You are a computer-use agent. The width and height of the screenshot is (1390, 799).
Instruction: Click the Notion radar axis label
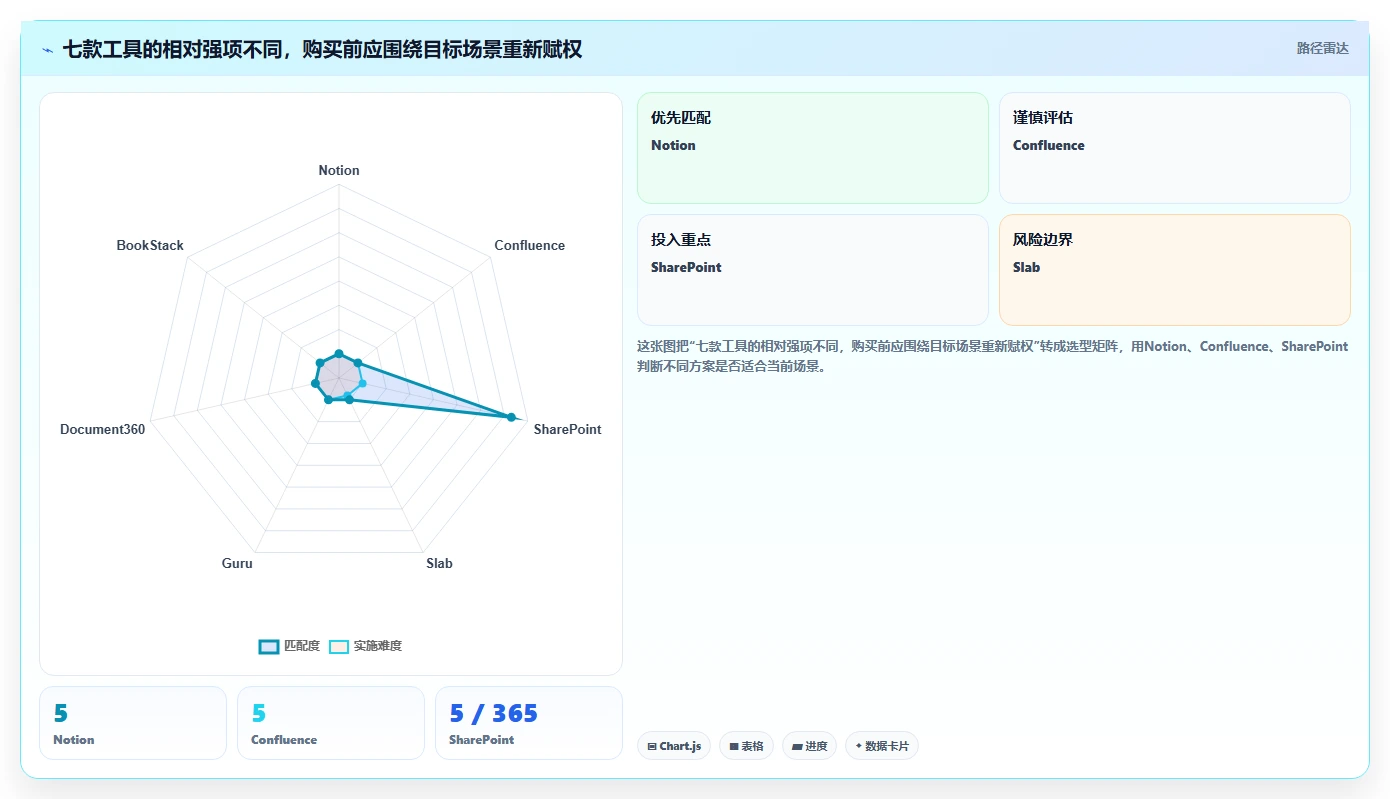tap(339, 170)
